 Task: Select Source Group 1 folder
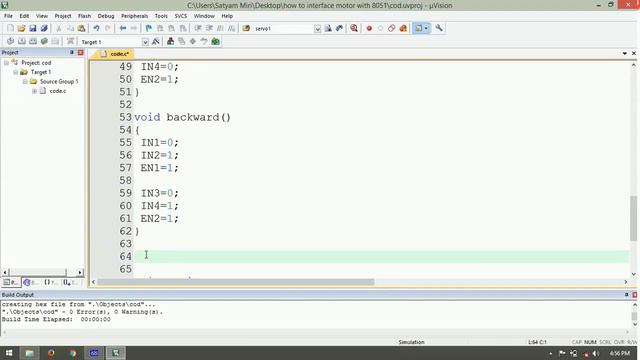tap(59, 82)
